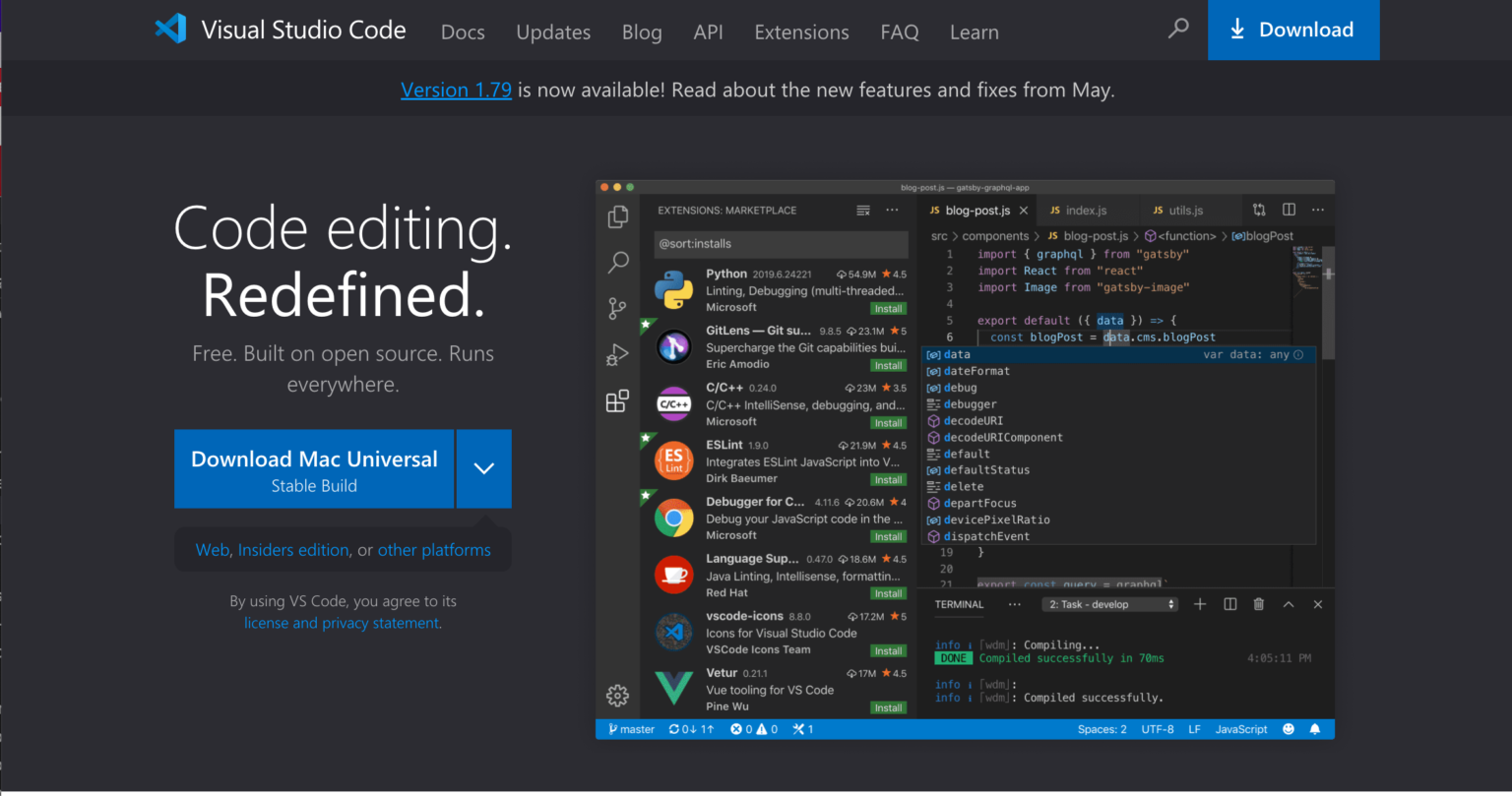Kill the terminal using the trash icon
The height and width of the screenshot is (796, 1512).
(x=1258, y=604)
